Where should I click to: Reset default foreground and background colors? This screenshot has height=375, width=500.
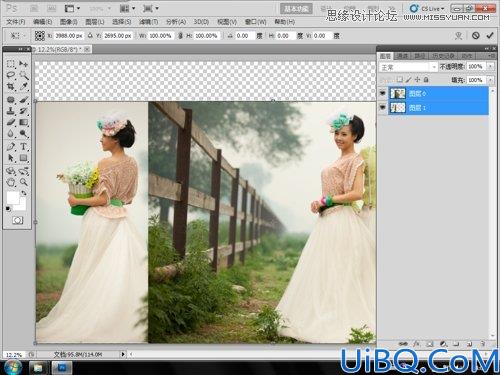[8, 209]
